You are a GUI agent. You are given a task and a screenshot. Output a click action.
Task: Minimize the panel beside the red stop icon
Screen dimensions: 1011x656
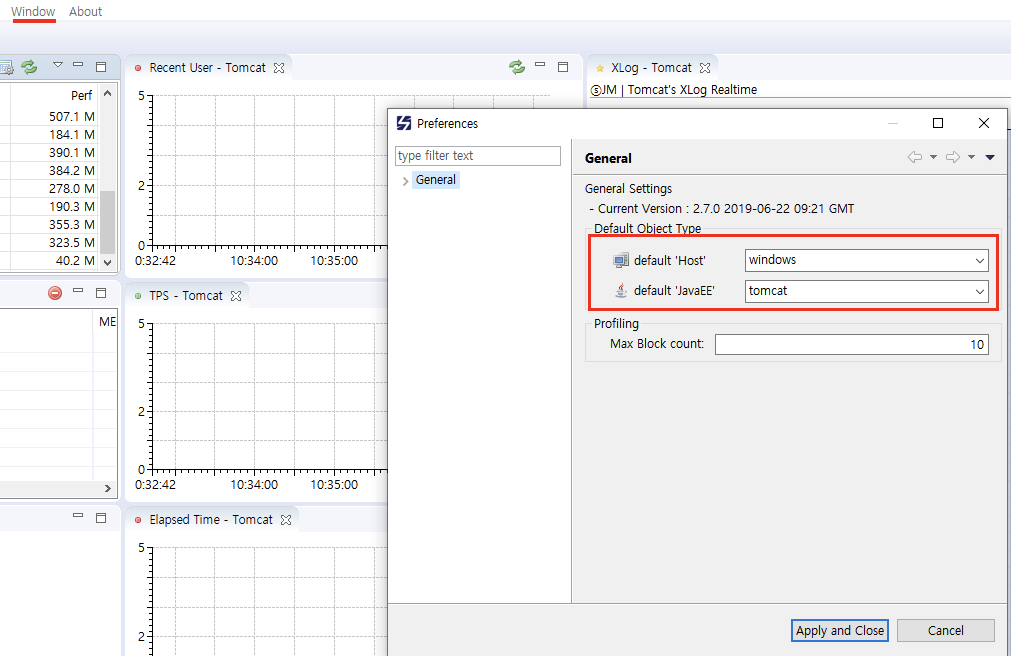pos(78,290)
